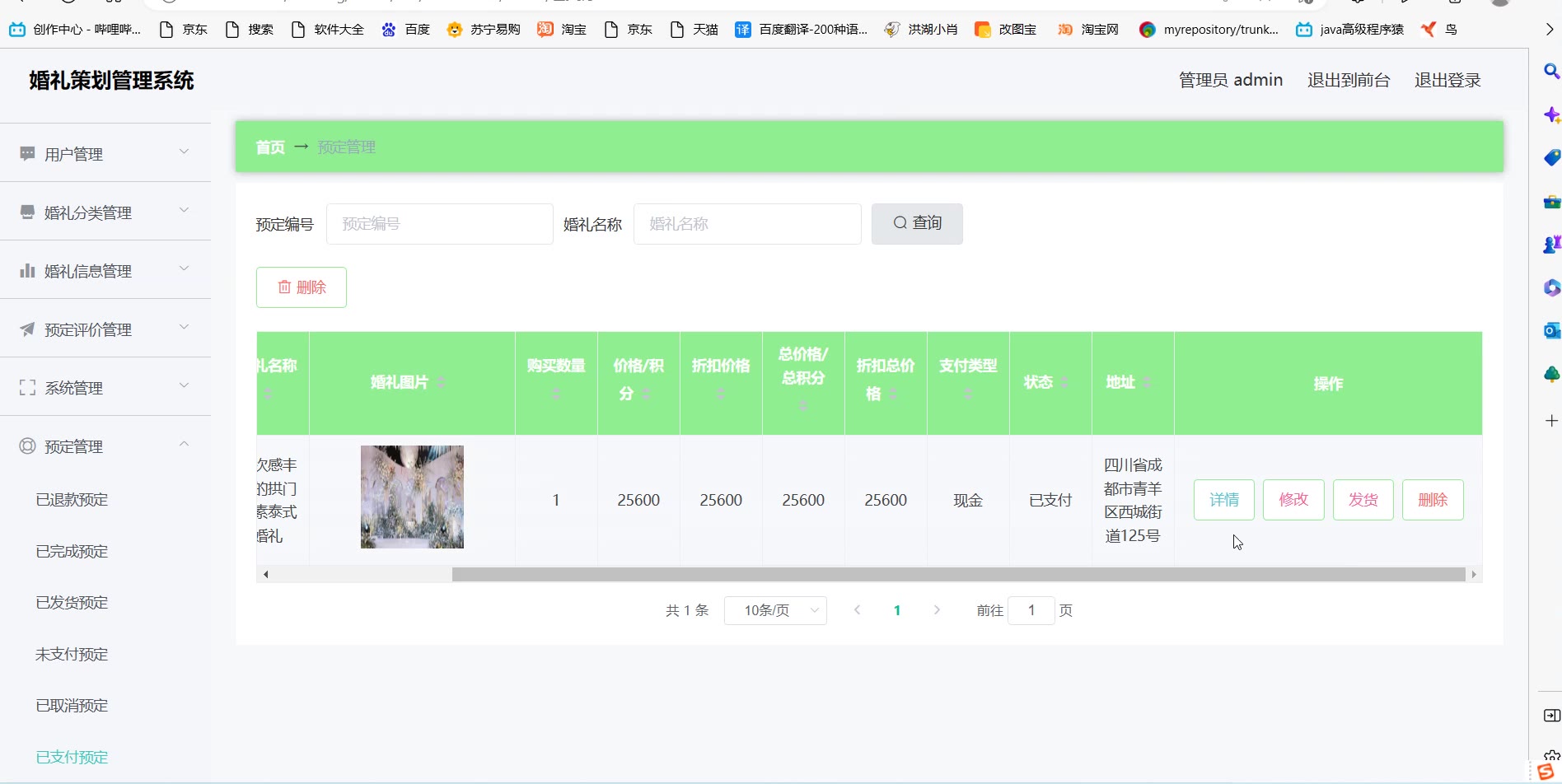1562x784 pixels.
Task: Click 详情 for the order row
Action: 1224,500
